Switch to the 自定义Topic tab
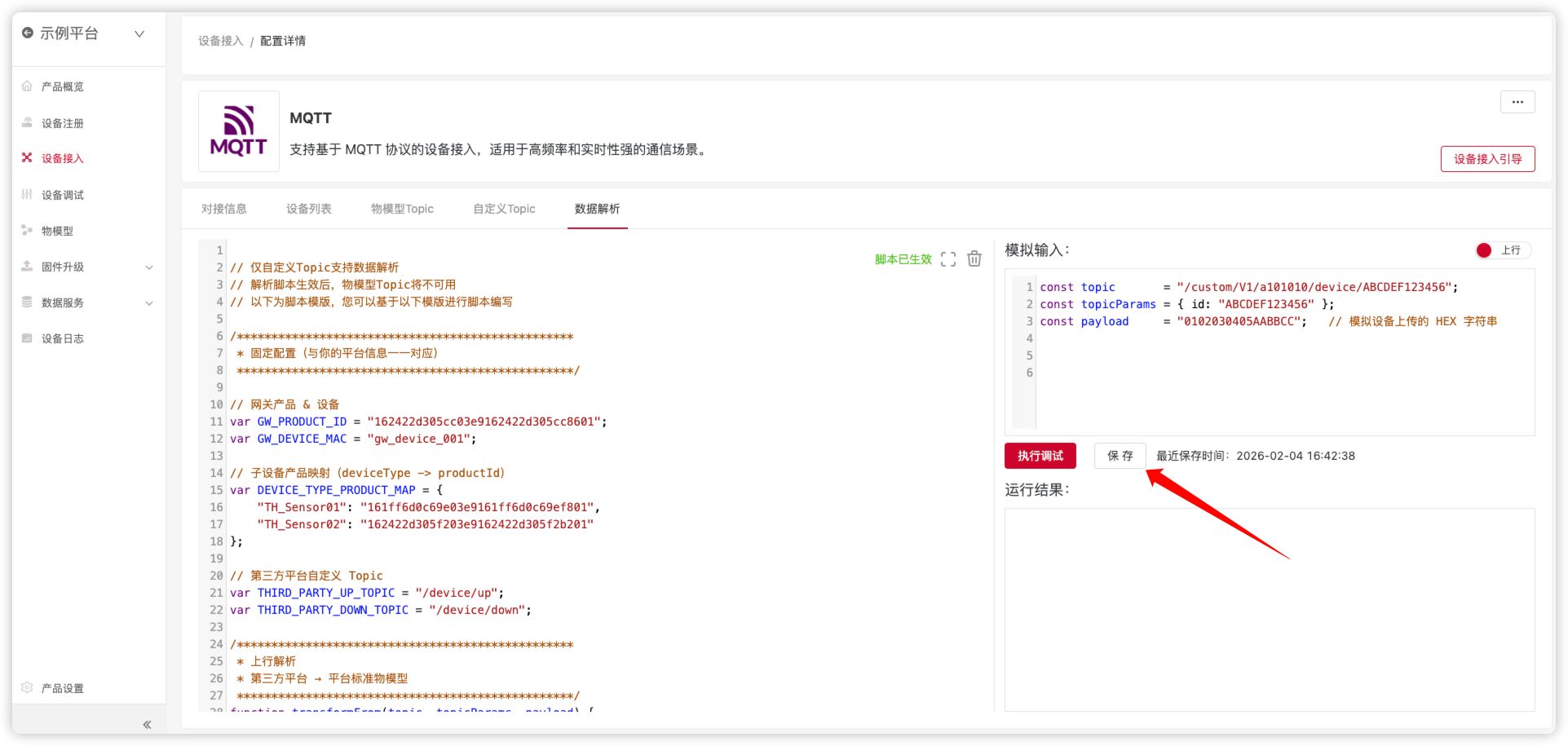 pyautogui.click(x=504, y=209)
